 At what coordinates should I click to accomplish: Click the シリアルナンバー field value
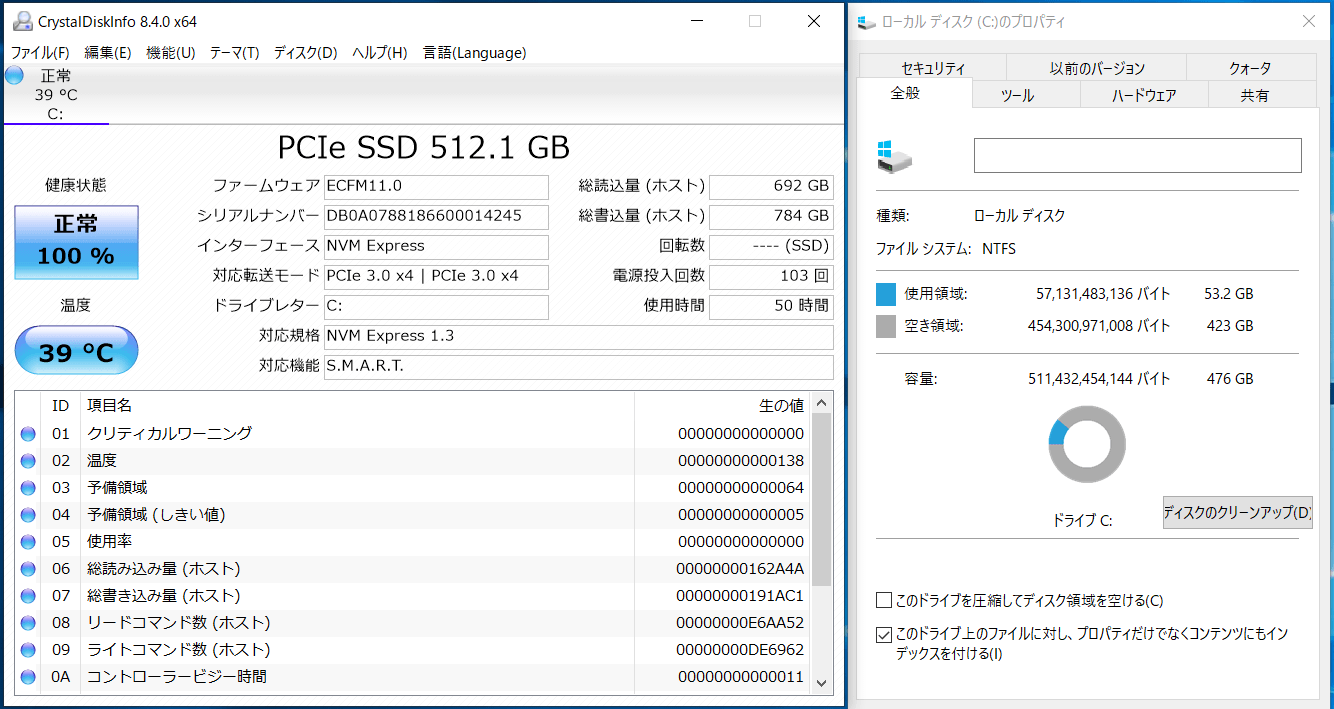[x=436, y=217]
